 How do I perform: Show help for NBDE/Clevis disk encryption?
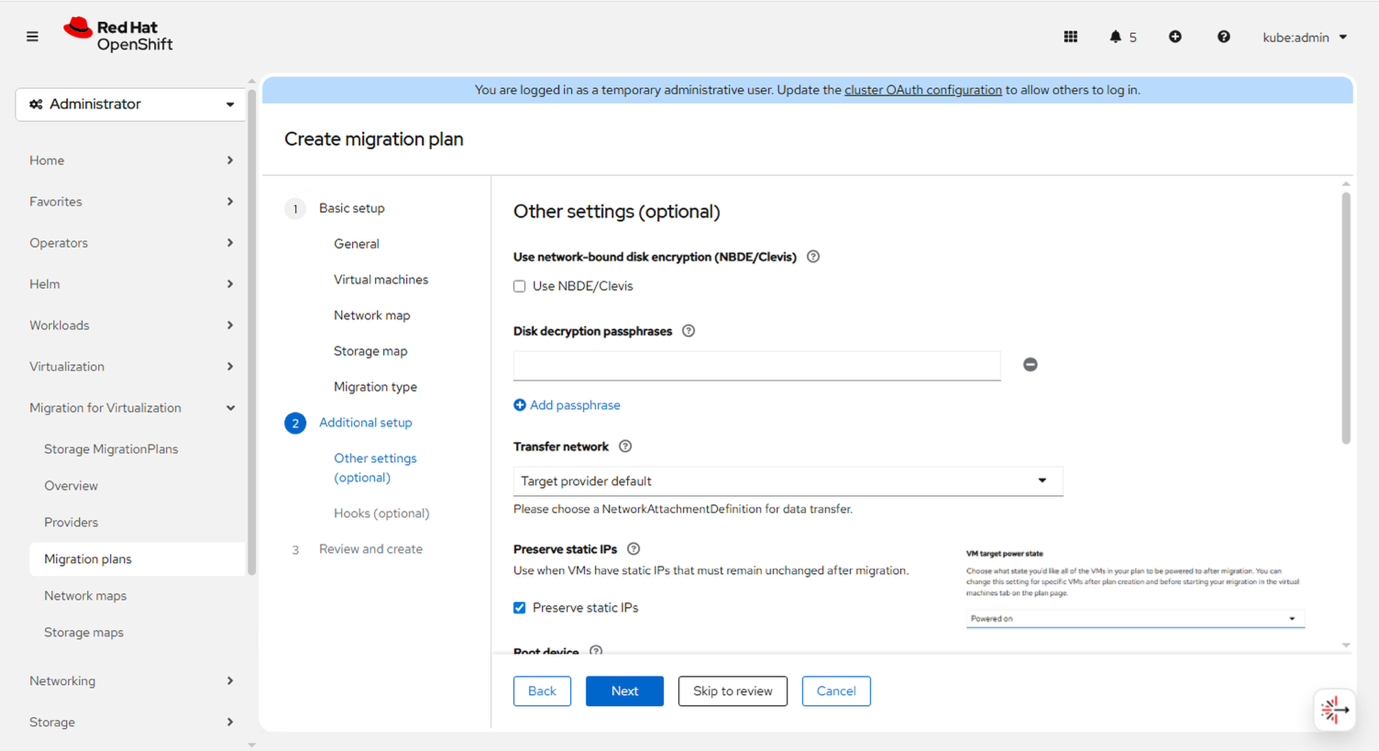pyautogui.click(x=813, y=257)
